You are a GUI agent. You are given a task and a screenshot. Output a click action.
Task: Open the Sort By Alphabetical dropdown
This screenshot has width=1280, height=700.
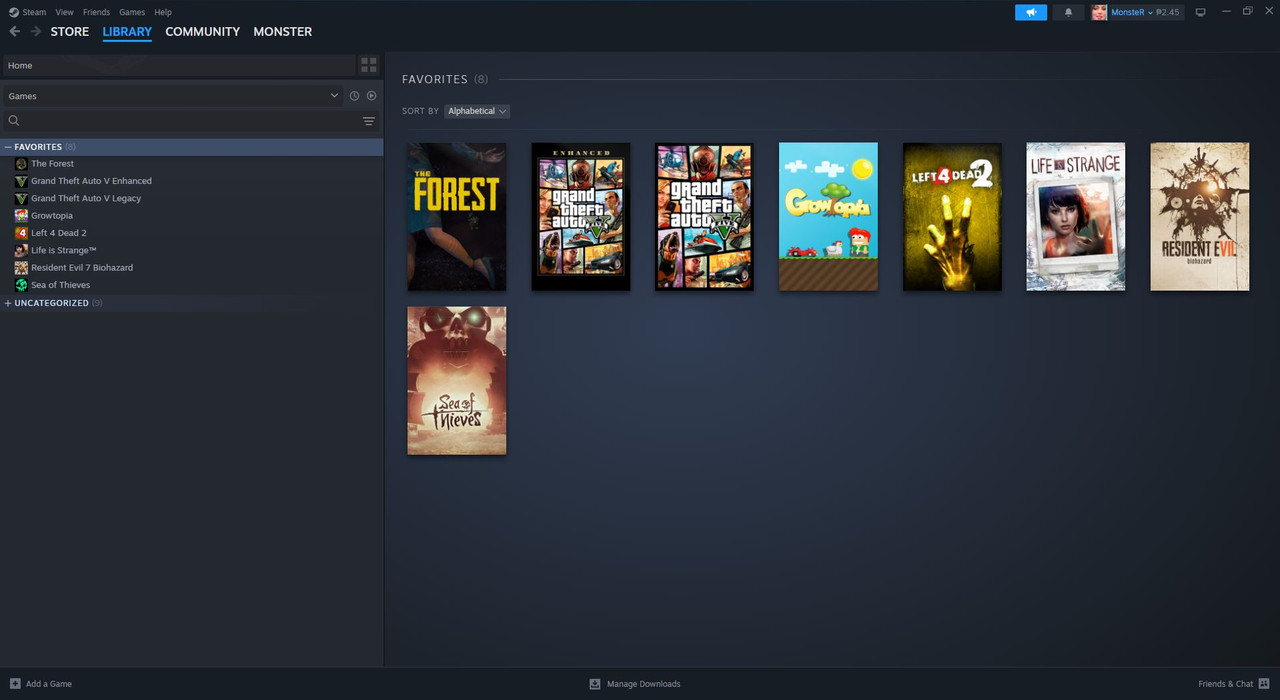pos(477,111)
